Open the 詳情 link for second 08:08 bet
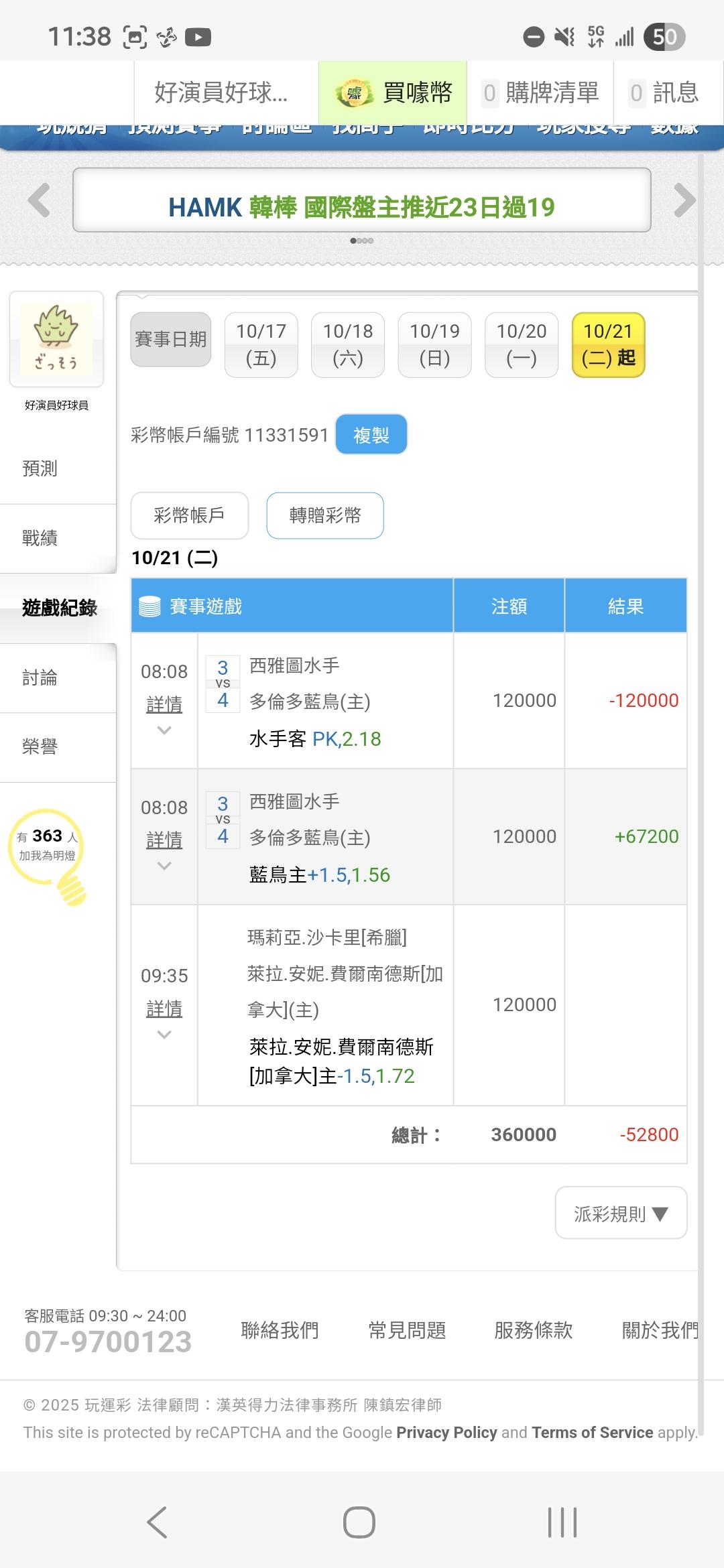This screenshot has width=724, height=1568. [164, 840]
